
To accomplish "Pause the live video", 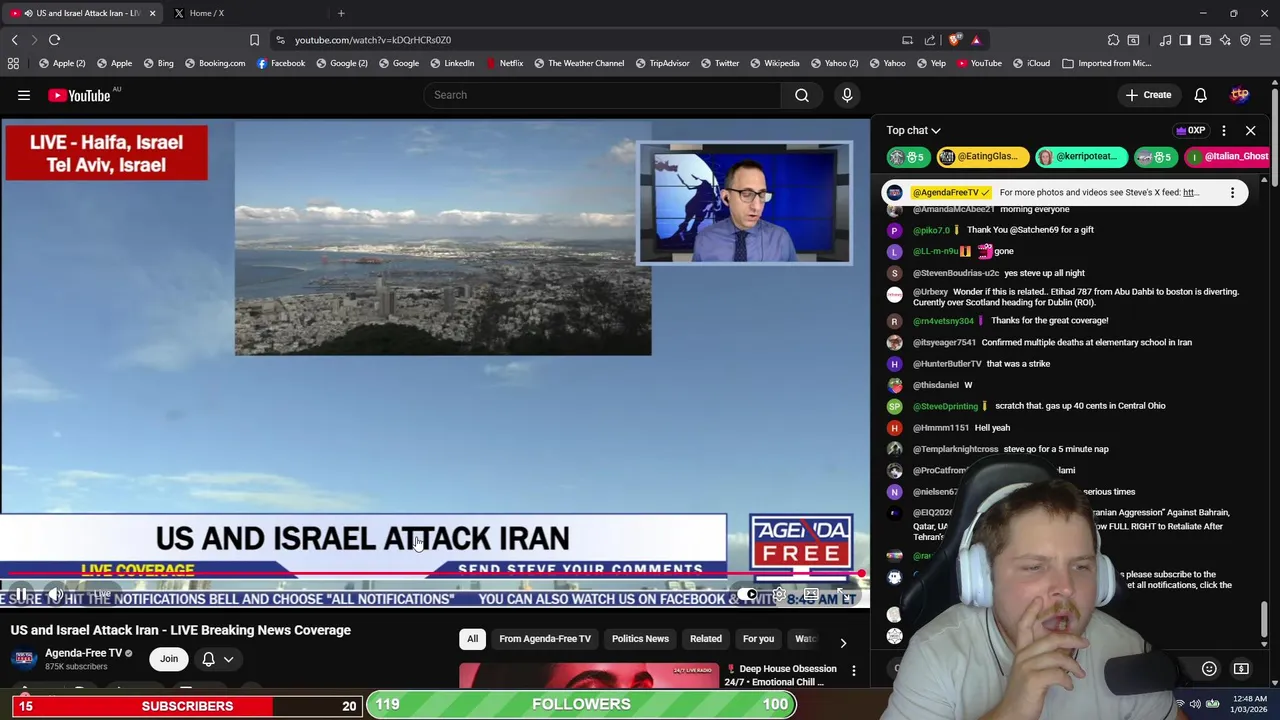I will tap(20, 594).
